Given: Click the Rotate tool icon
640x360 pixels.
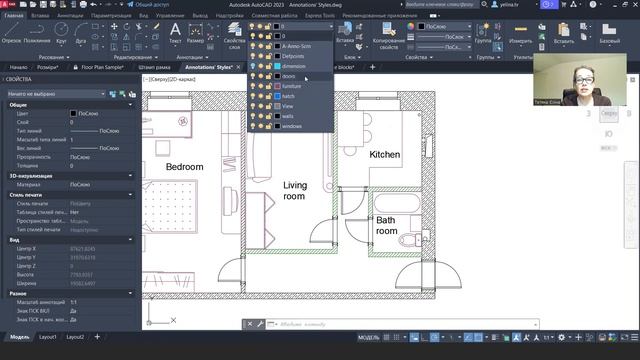Looking at the screenshot, I should pos(127,27).
